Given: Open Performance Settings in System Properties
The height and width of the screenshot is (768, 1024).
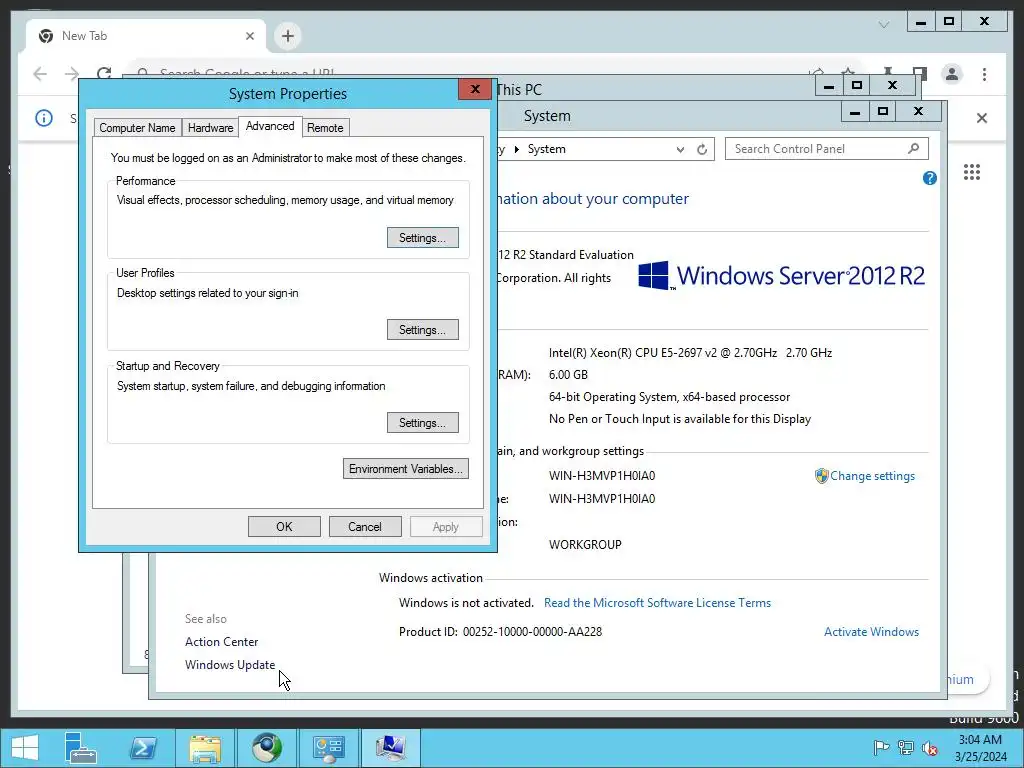Looking at the screenshot, I should [x=423, y=238].
